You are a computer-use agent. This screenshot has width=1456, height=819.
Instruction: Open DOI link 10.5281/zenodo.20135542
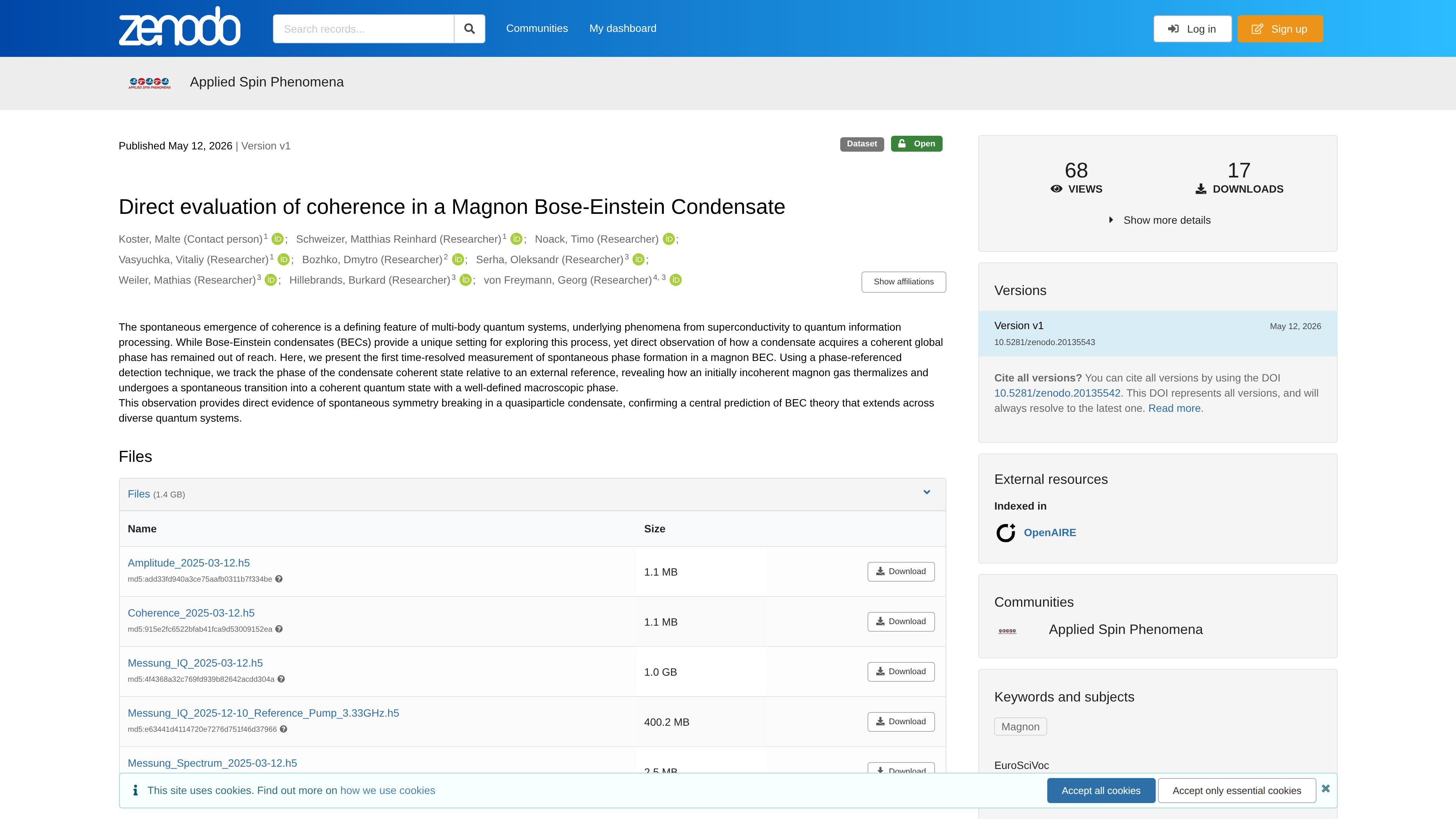pos(1057,393)
